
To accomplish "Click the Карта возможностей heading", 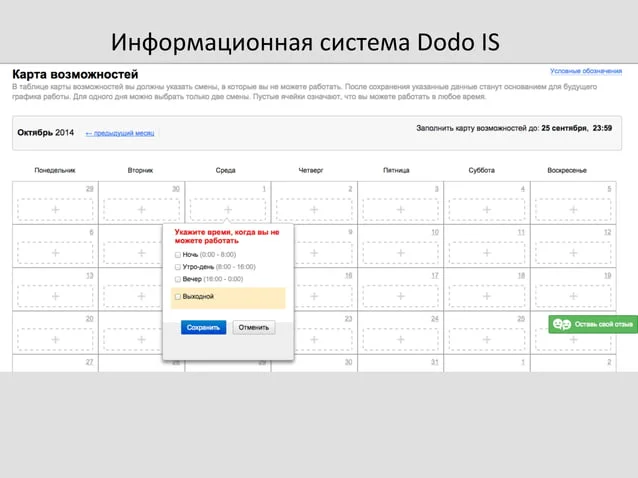I will 75,74.
